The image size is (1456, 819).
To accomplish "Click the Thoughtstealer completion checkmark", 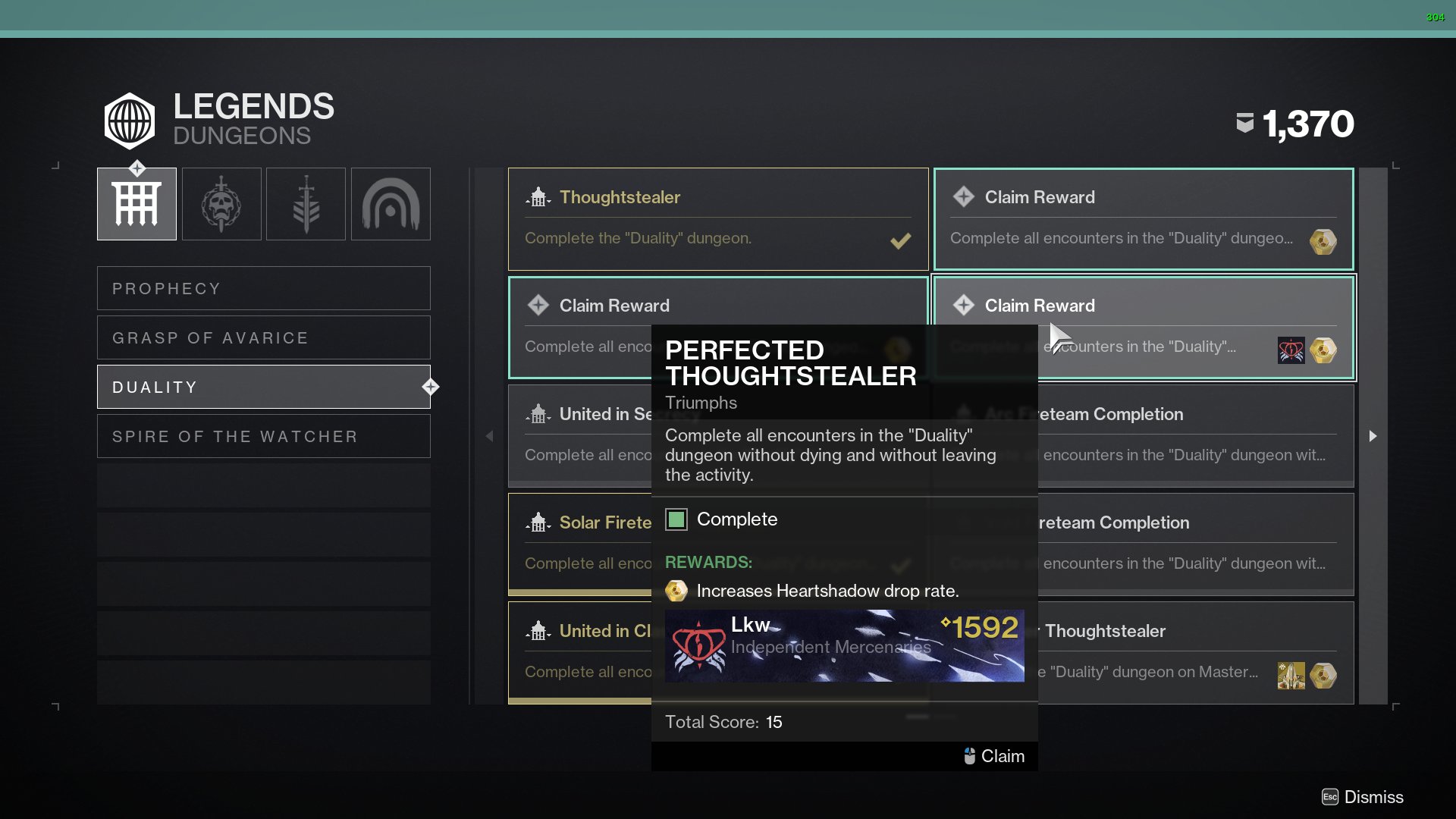I will click(x=900, y=241).
